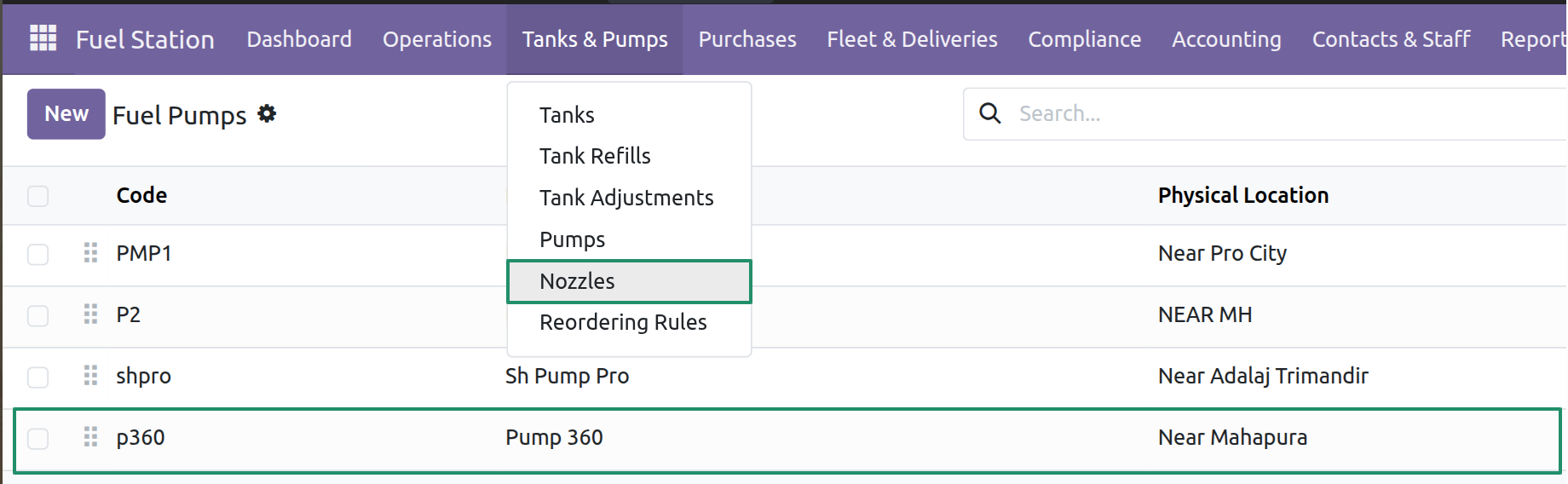Sort by the Code column header

pyautogui.click(x=141, y=195)
